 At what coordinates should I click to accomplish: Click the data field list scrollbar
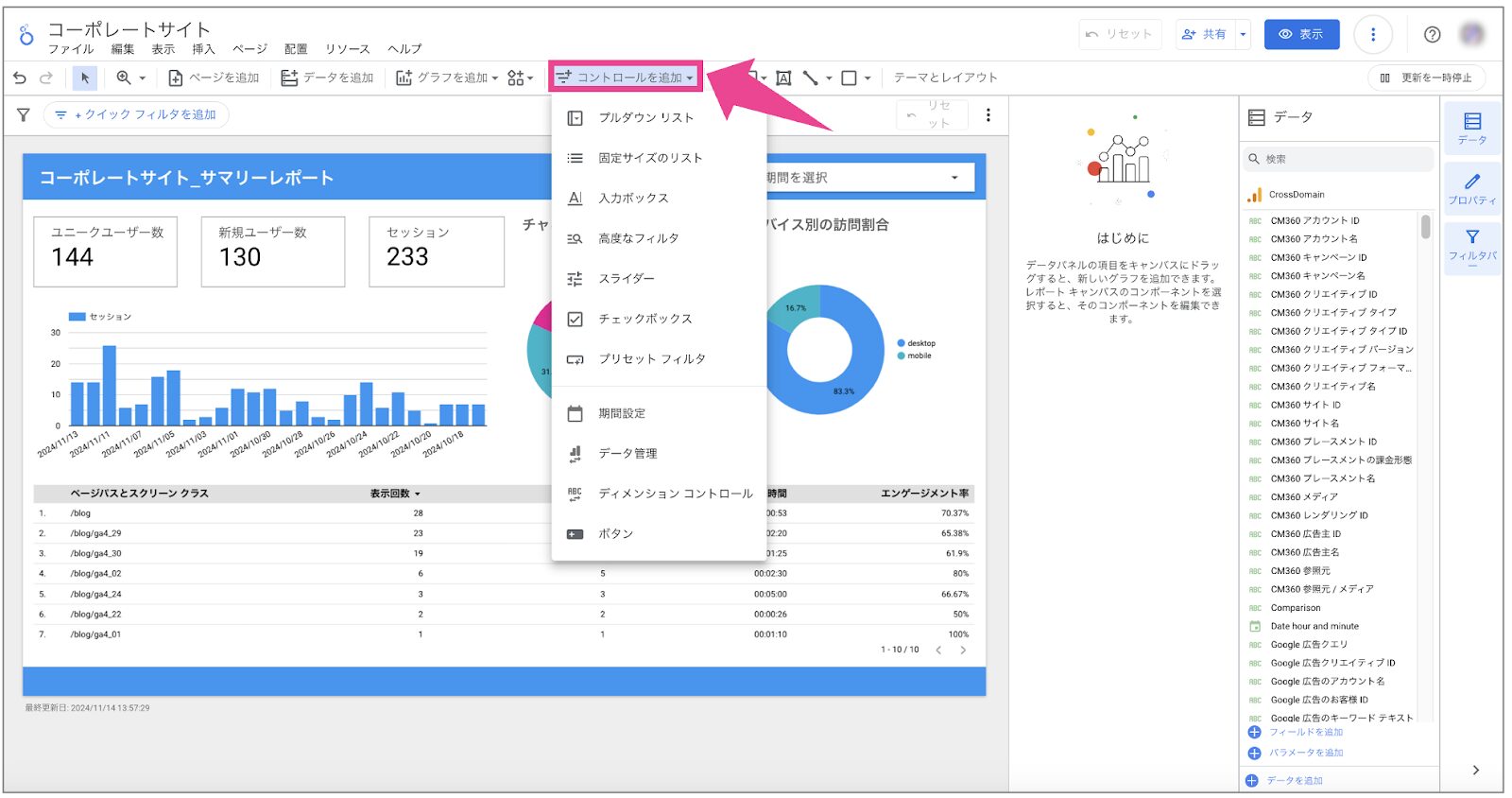[1425, 227]
